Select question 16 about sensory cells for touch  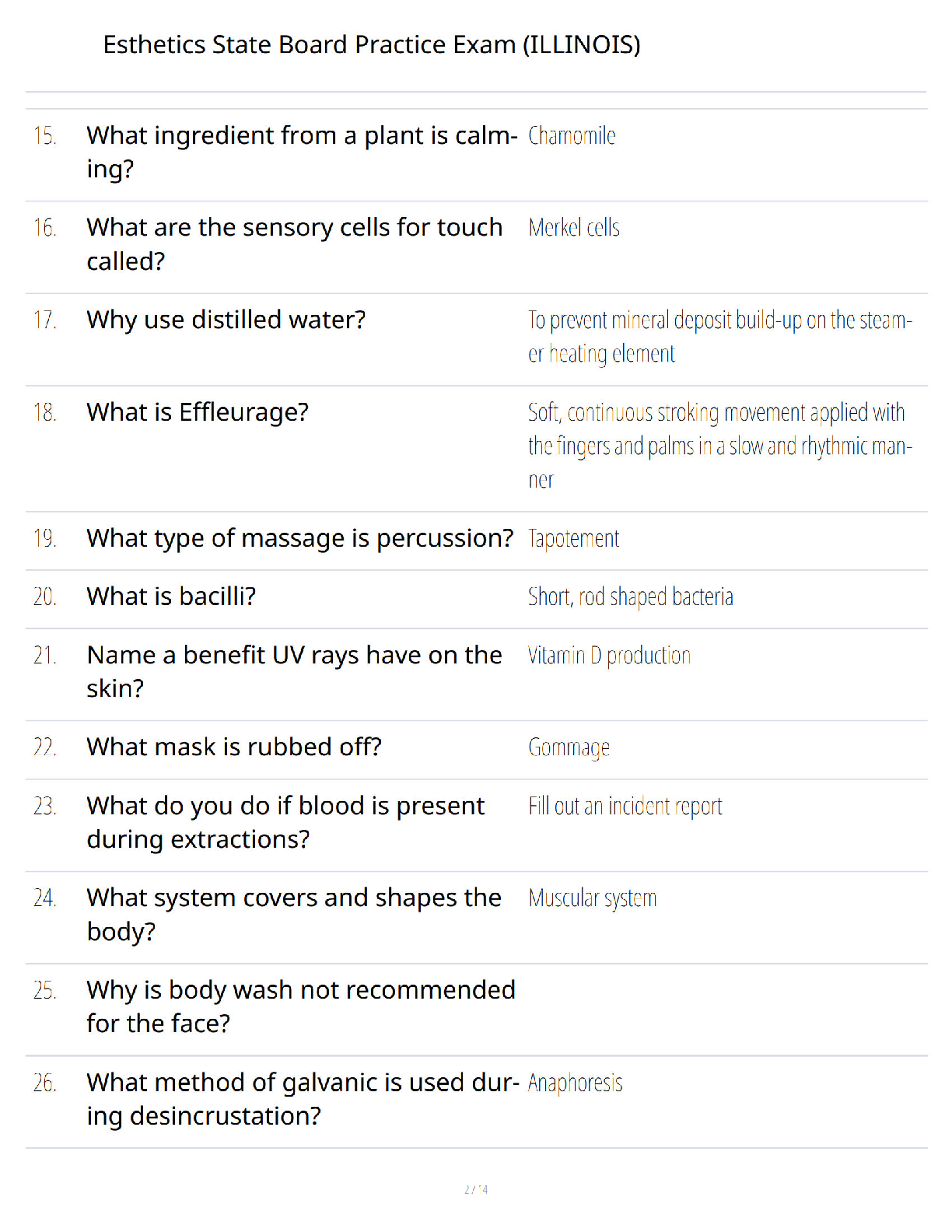295,244
